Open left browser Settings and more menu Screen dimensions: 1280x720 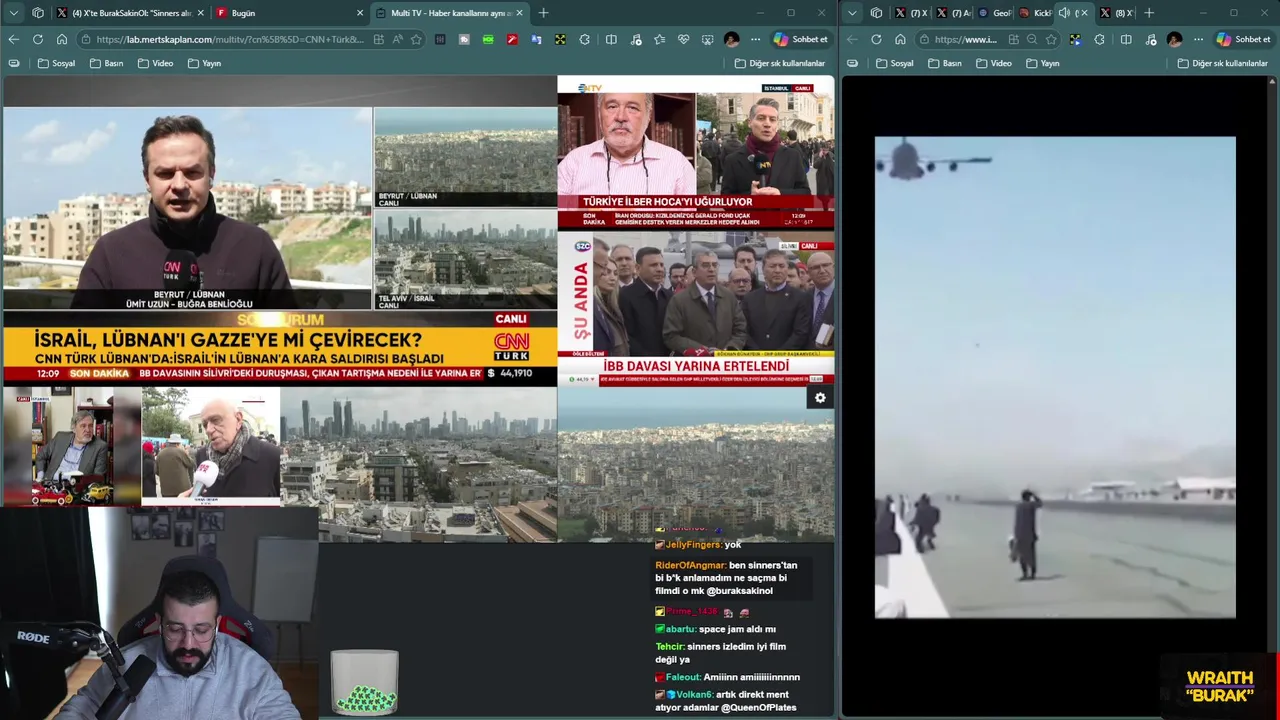pyautogui.click(x=755, y=39)
